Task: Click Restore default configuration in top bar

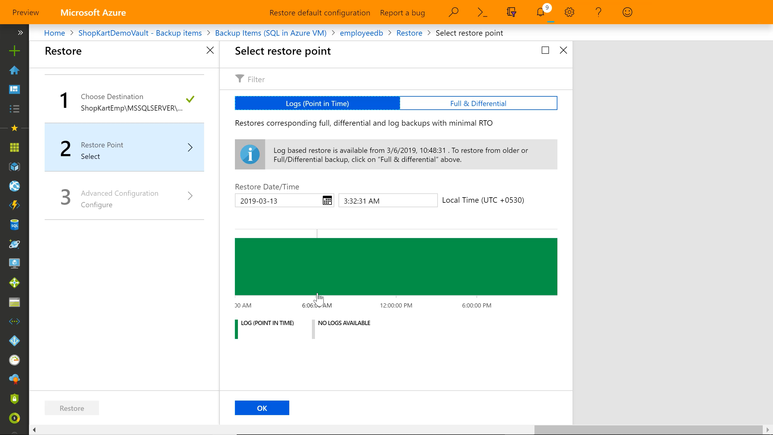Action: coord(319,13)
